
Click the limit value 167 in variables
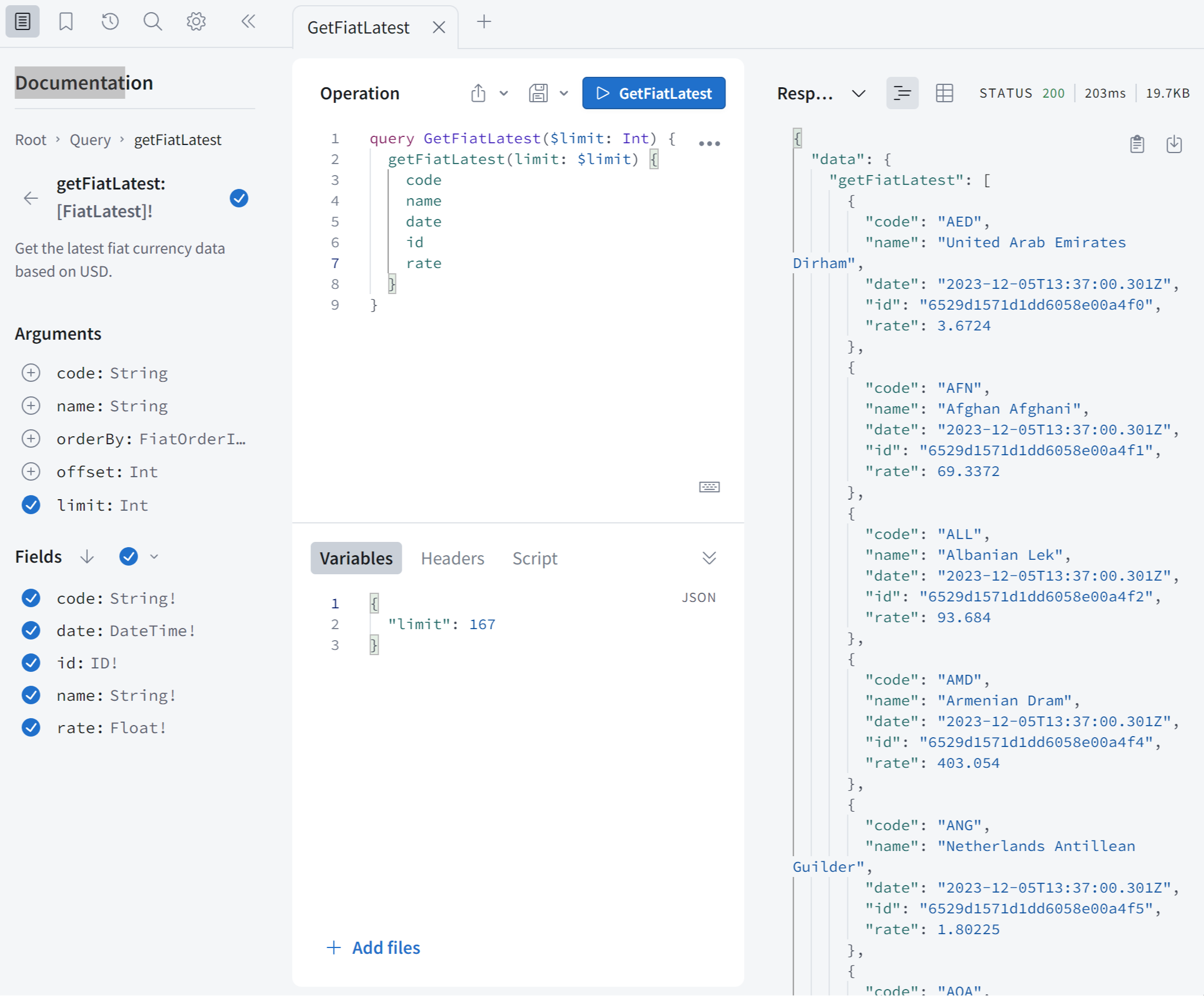(x=482, y=625)
